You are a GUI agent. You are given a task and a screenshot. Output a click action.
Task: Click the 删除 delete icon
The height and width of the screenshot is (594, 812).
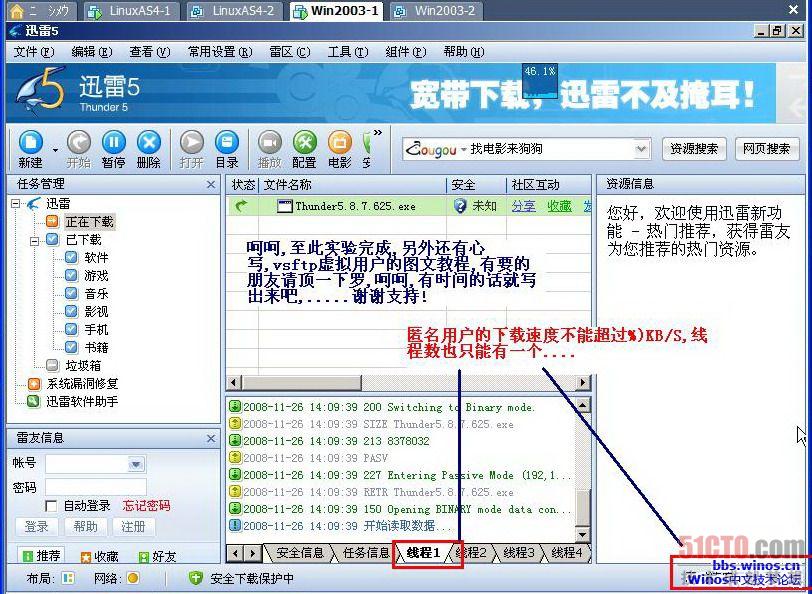point(149,142)
